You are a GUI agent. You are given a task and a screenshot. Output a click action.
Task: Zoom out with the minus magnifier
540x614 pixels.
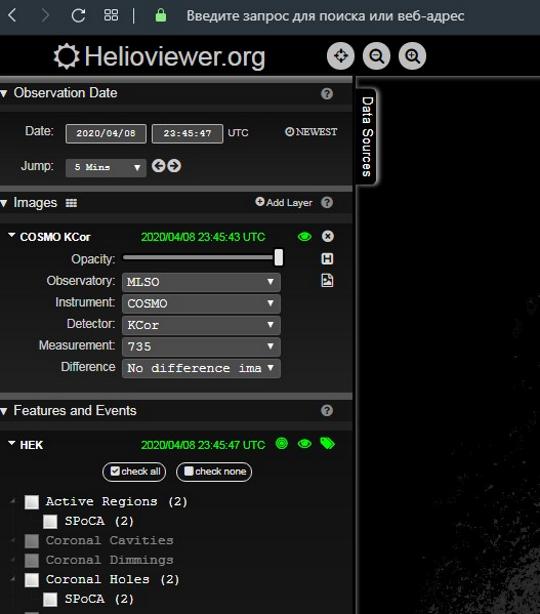[376, 56]
